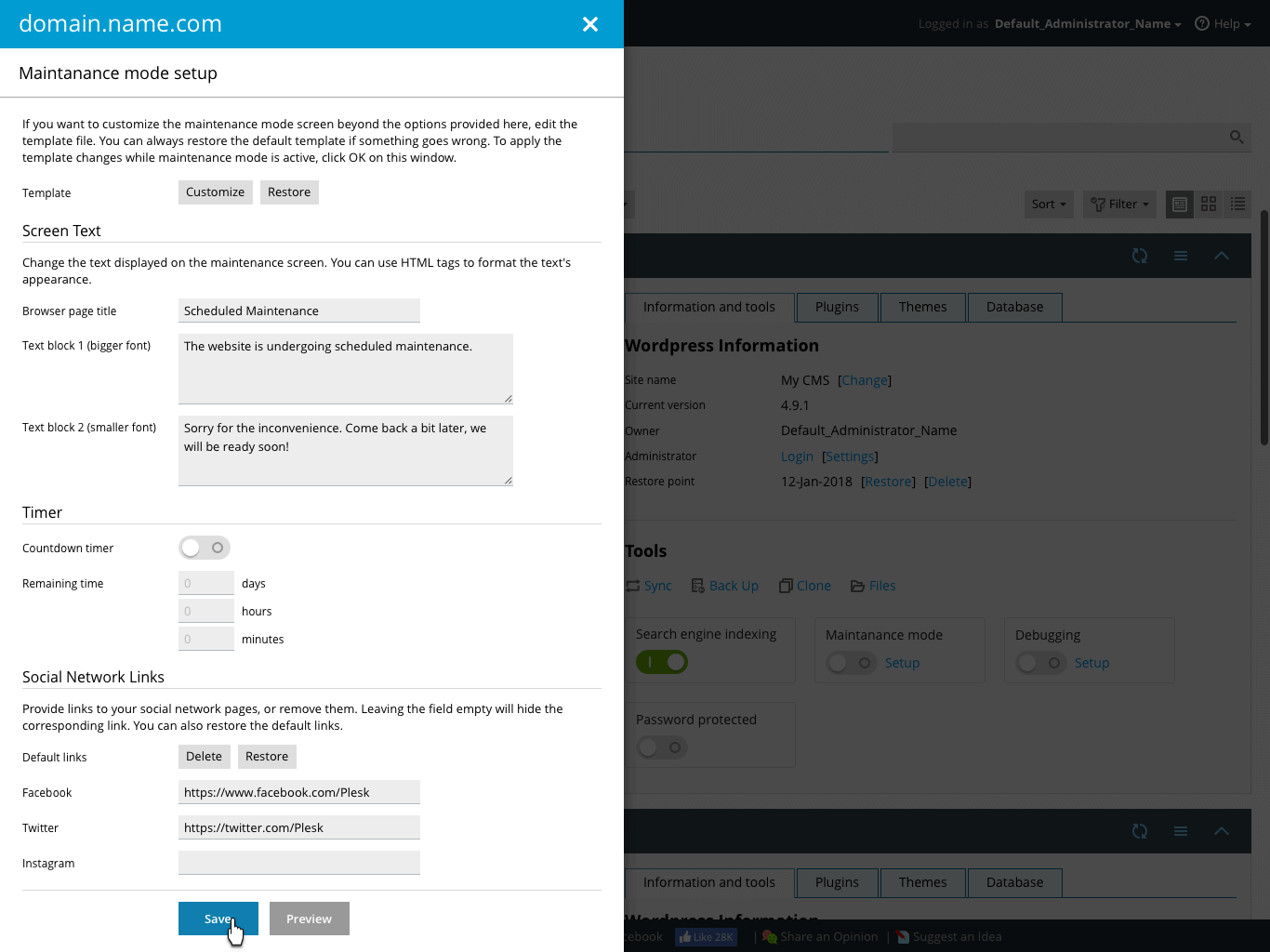Collapse the first site panel chevron
The width and height of the screenshot is (1270, 952).
[1222, 256]
